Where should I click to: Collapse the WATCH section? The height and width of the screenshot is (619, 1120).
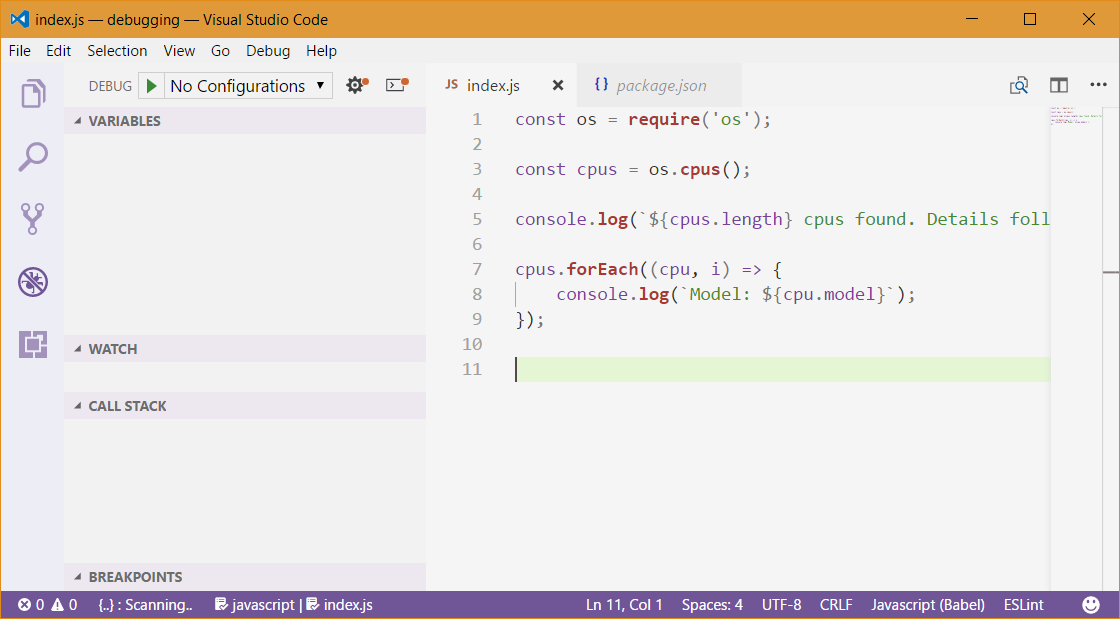tap(245, 349)
